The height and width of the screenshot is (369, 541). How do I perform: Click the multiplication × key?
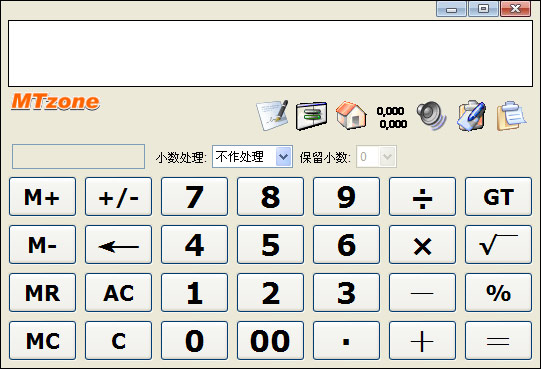coord(422,245)
